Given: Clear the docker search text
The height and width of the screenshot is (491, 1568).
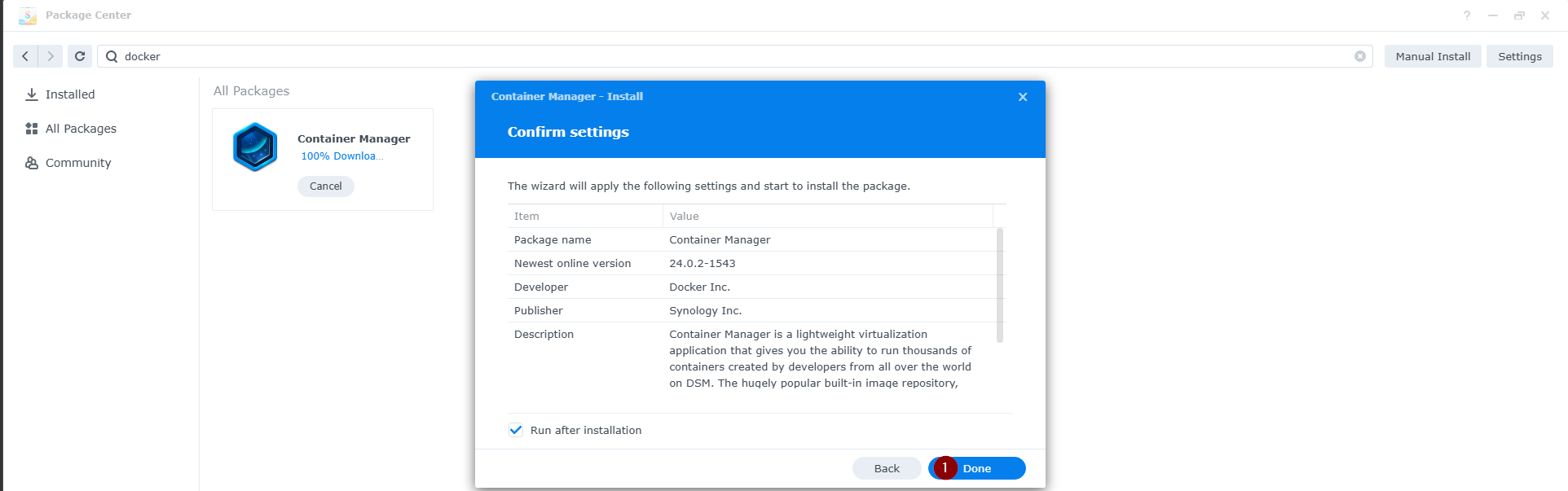Looking at the screenshot, I should pos(1359,56).
